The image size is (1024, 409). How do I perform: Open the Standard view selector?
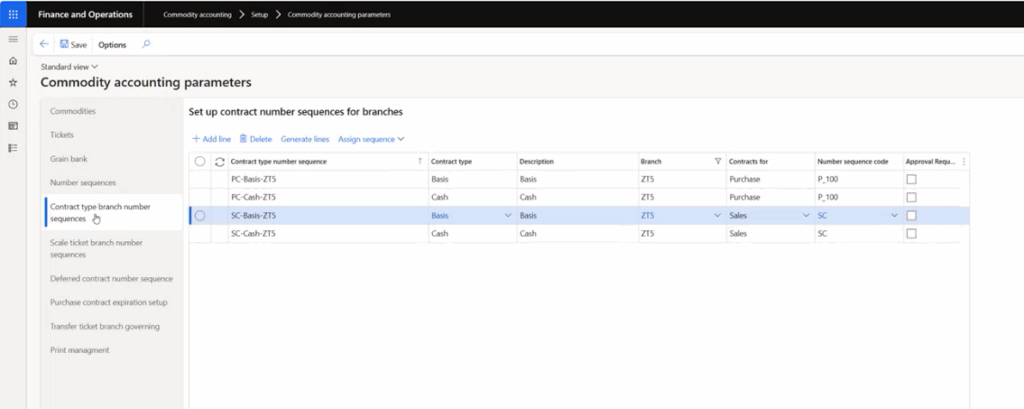pos(69,67)
